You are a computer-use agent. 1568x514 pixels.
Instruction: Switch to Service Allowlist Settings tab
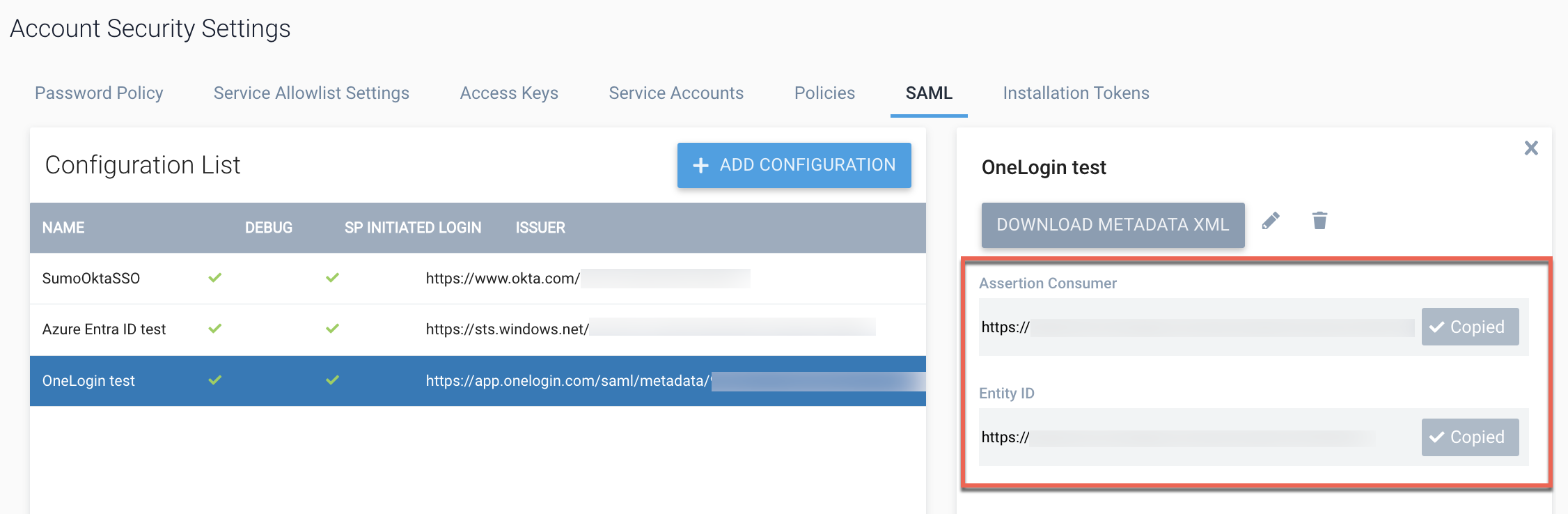point(311,93)
